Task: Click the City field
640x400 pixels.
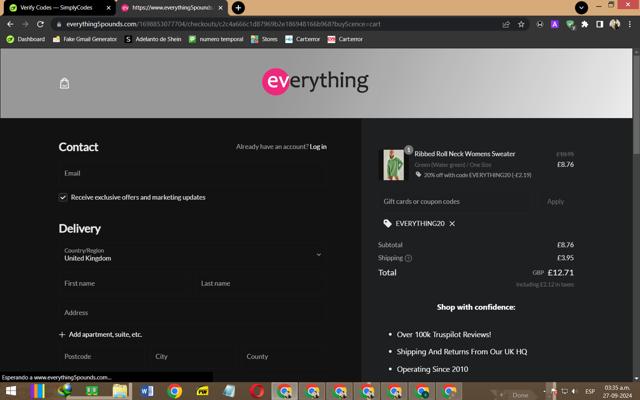Action: point(193,357)
